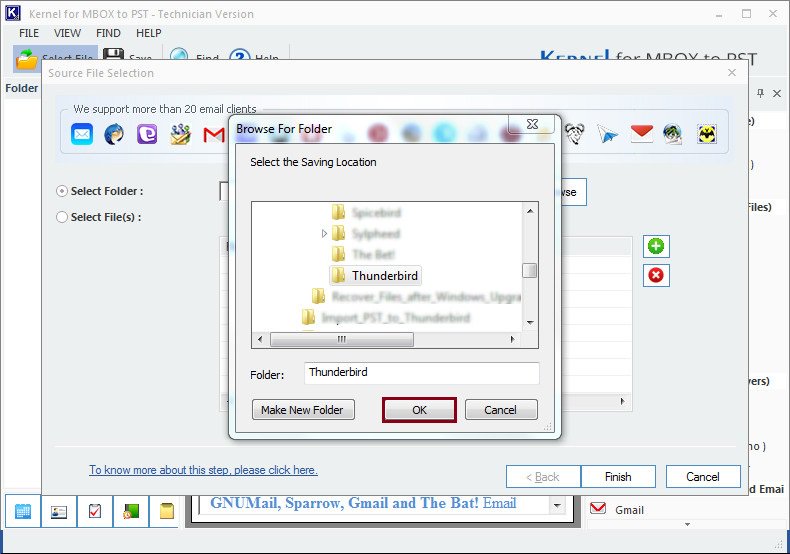Close the Source File Selection dialog

[732, 73]
